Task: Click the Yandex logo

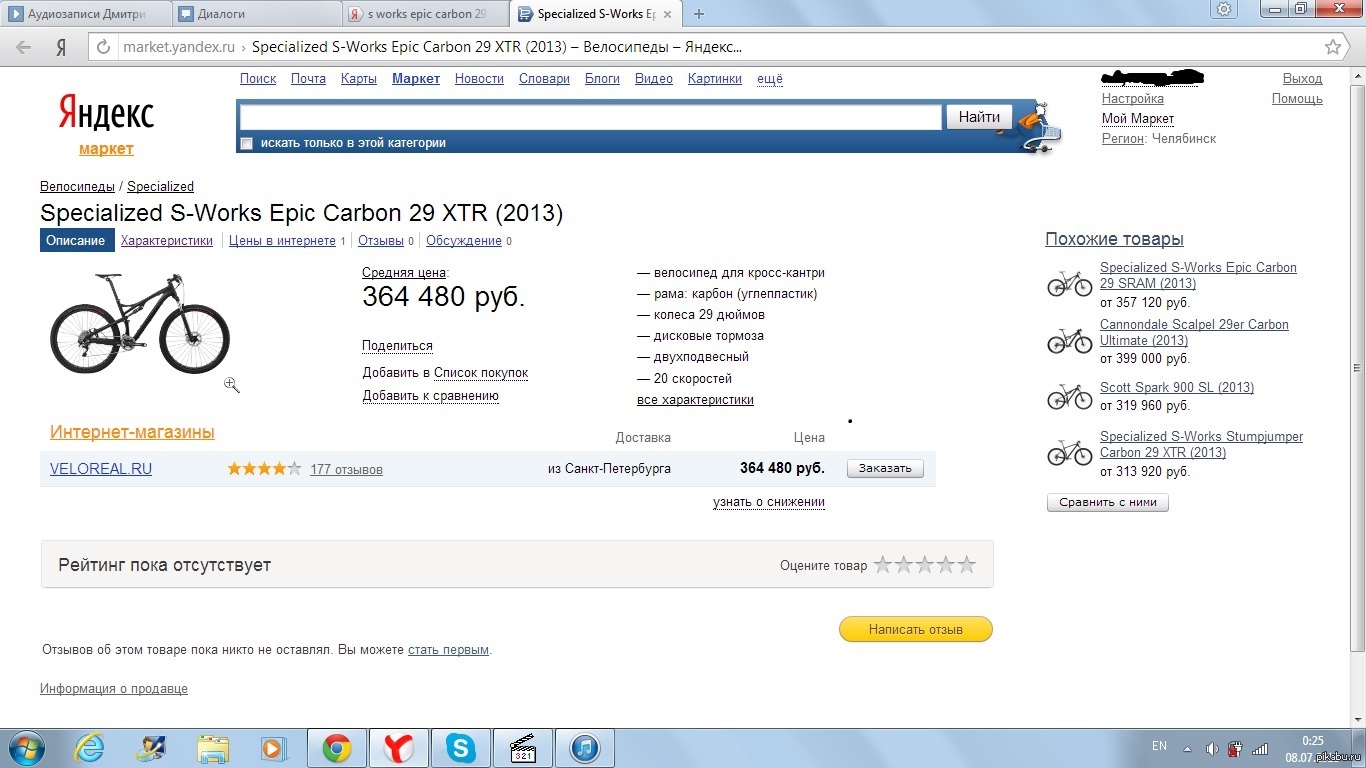Action: pos(106,113)
